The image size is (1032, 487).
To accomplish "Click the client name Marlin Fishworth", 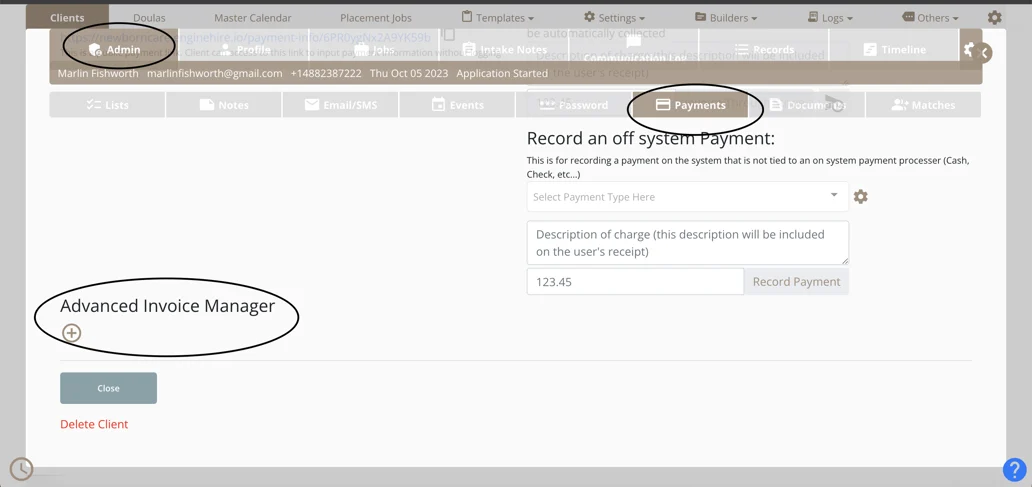I will pos(98,73).
